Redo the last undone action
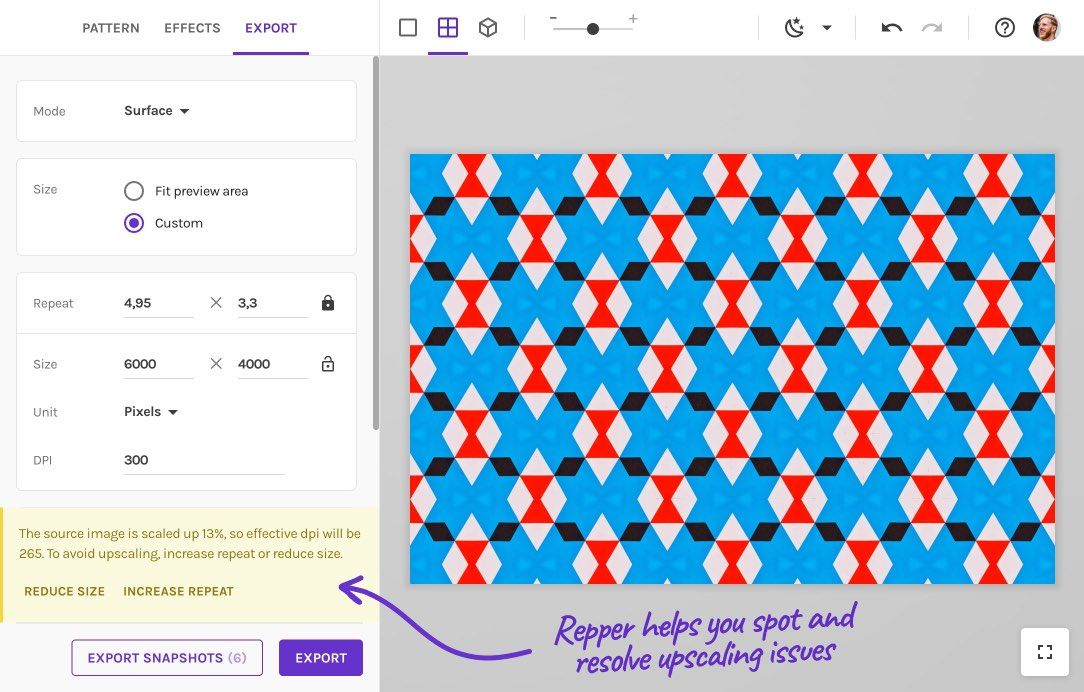The image size is (1084, 692). pos(932,28)
